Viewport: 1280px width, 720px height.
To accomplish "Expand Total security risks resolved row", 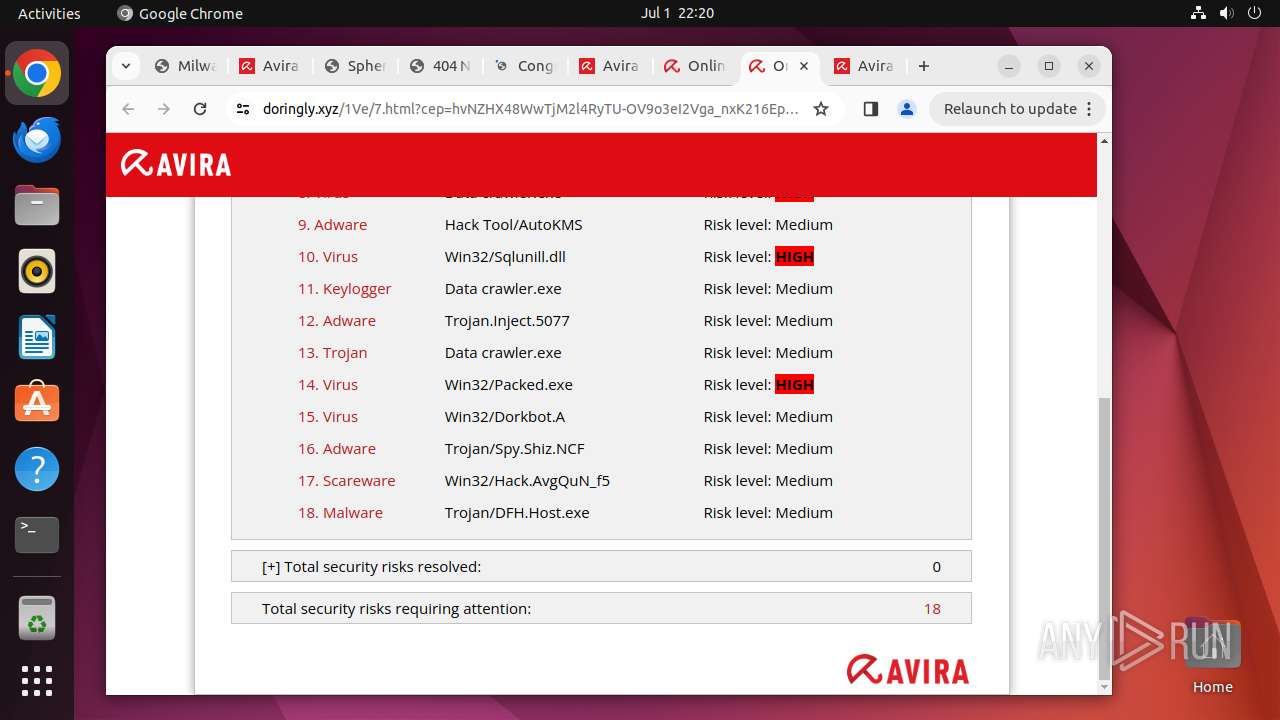I will (601, 566).
